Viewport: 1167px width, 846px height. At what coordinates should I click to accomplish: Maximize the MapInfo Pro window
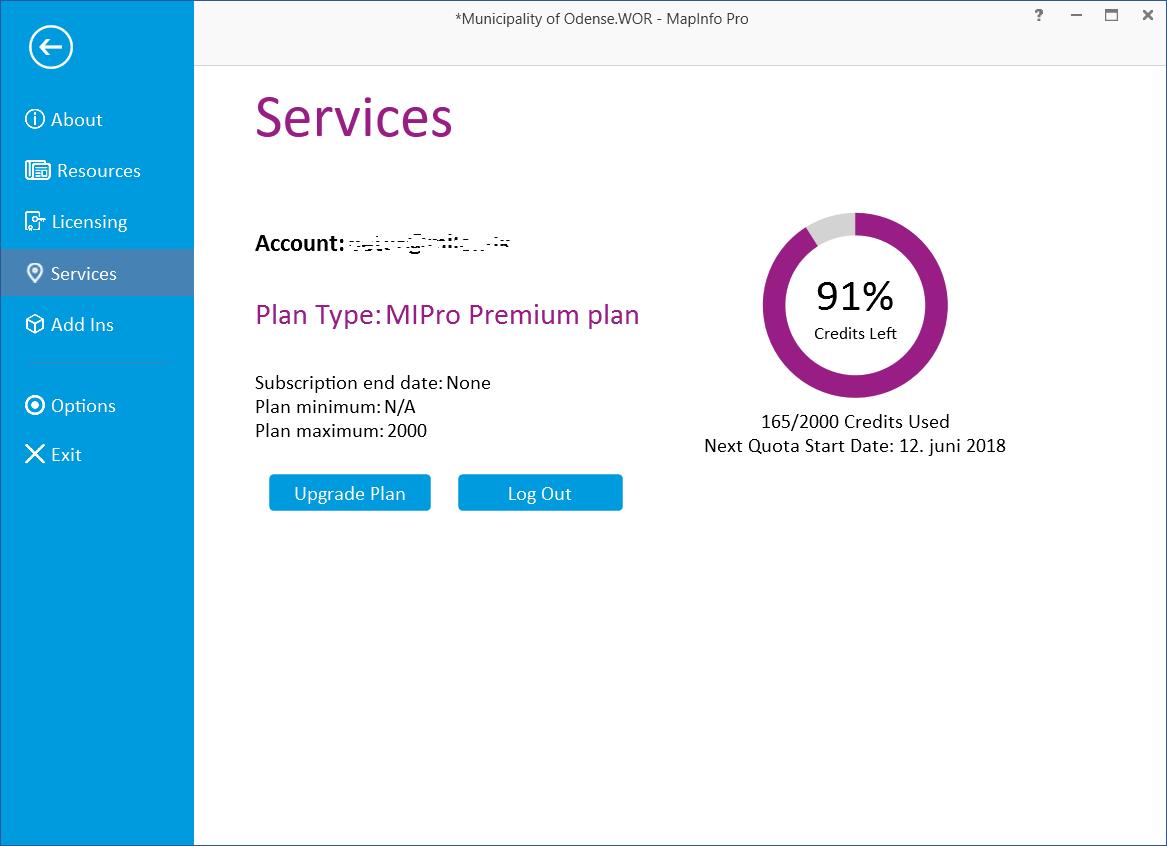(1111, 16)
